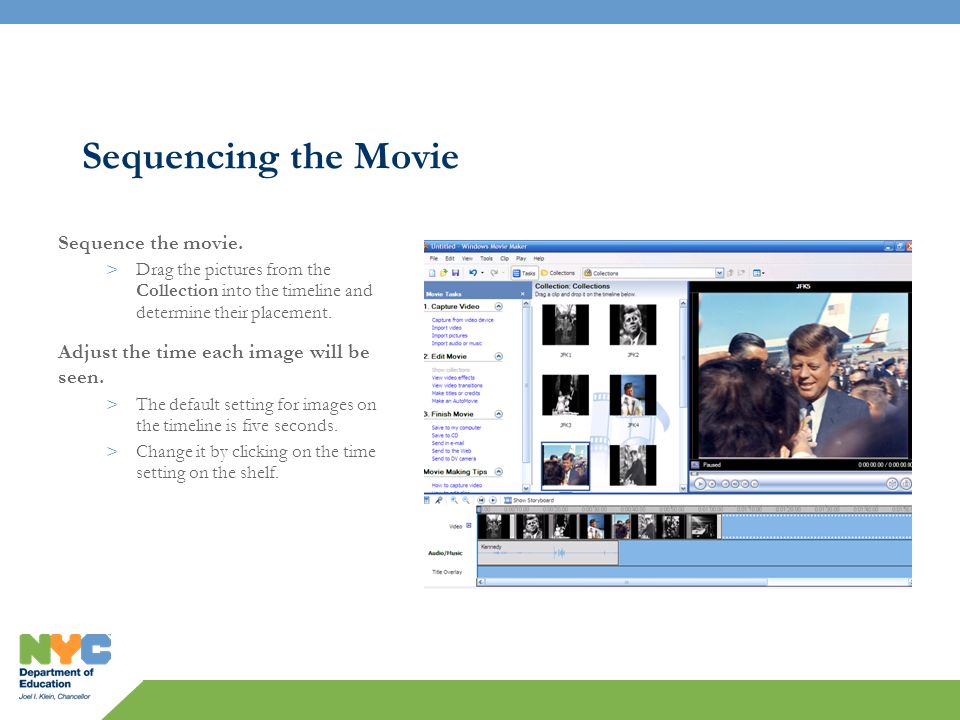The height and width of the screenshot is (720, 960).
Task: Click Make an AutoMovie link
Action: pyautogui.click(x=454, y=401)
